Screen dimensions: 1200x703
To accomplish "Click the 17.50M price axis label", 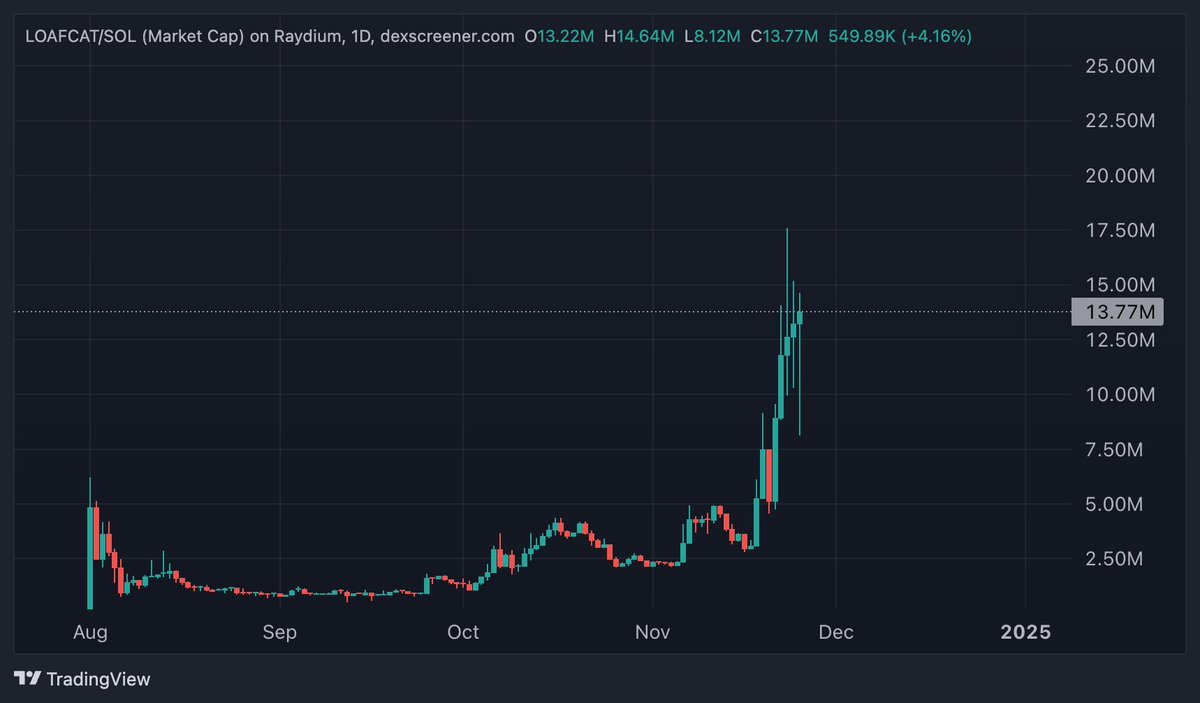I will pyautogui.click(x=1120, y=231).
